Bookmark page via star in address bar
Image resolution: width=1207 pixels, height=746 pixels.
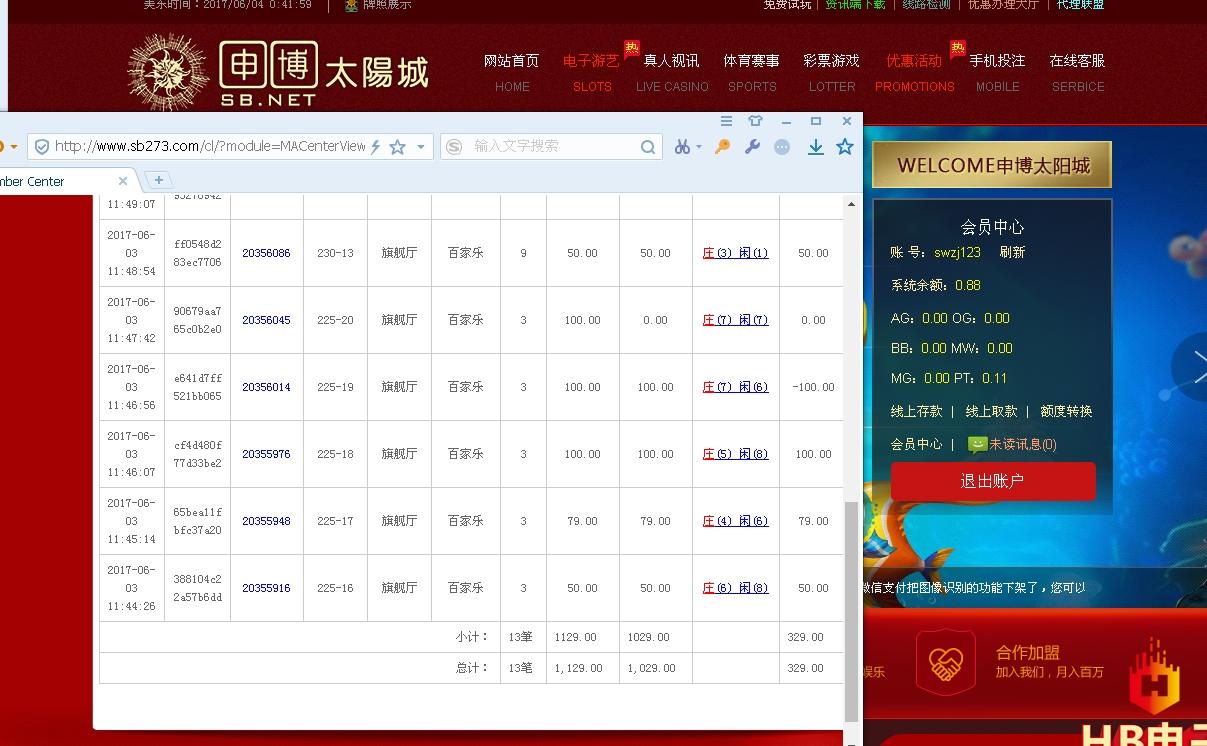(397, 146)
